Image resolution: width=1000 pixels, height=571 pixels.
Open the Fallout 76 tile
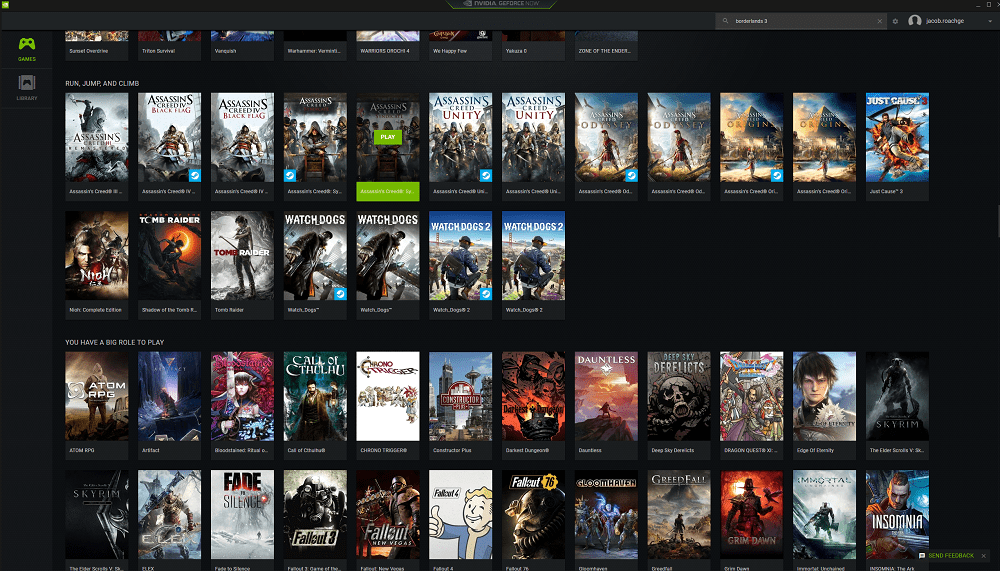[533, 521]
